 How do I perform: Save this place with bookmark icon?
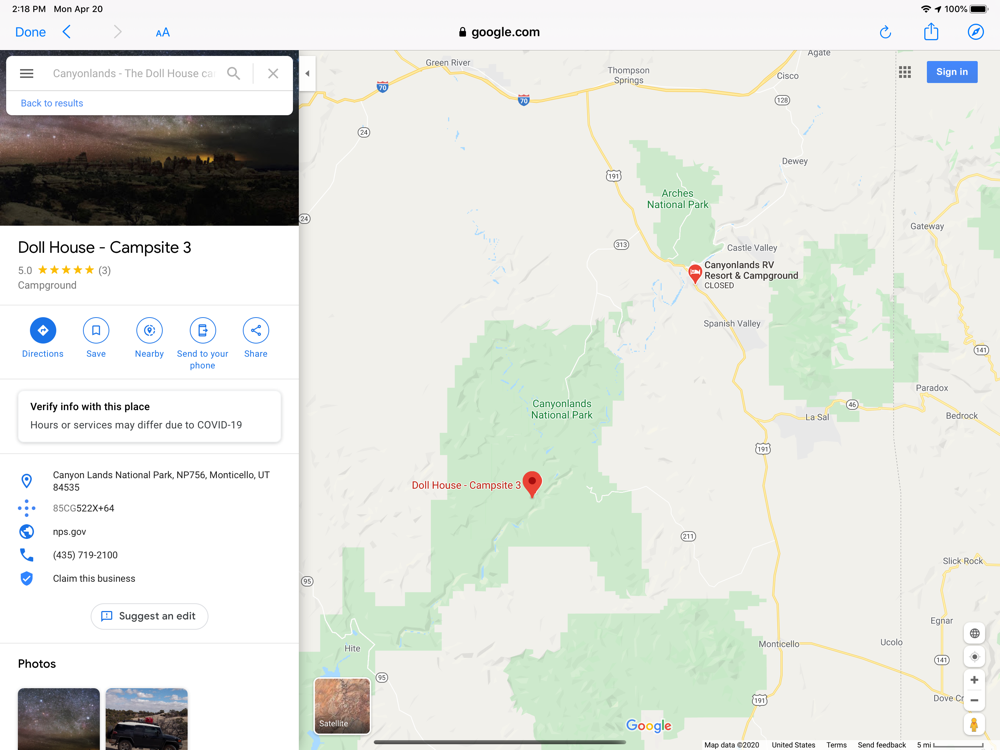pyautogui.click(x=96, y=330)
